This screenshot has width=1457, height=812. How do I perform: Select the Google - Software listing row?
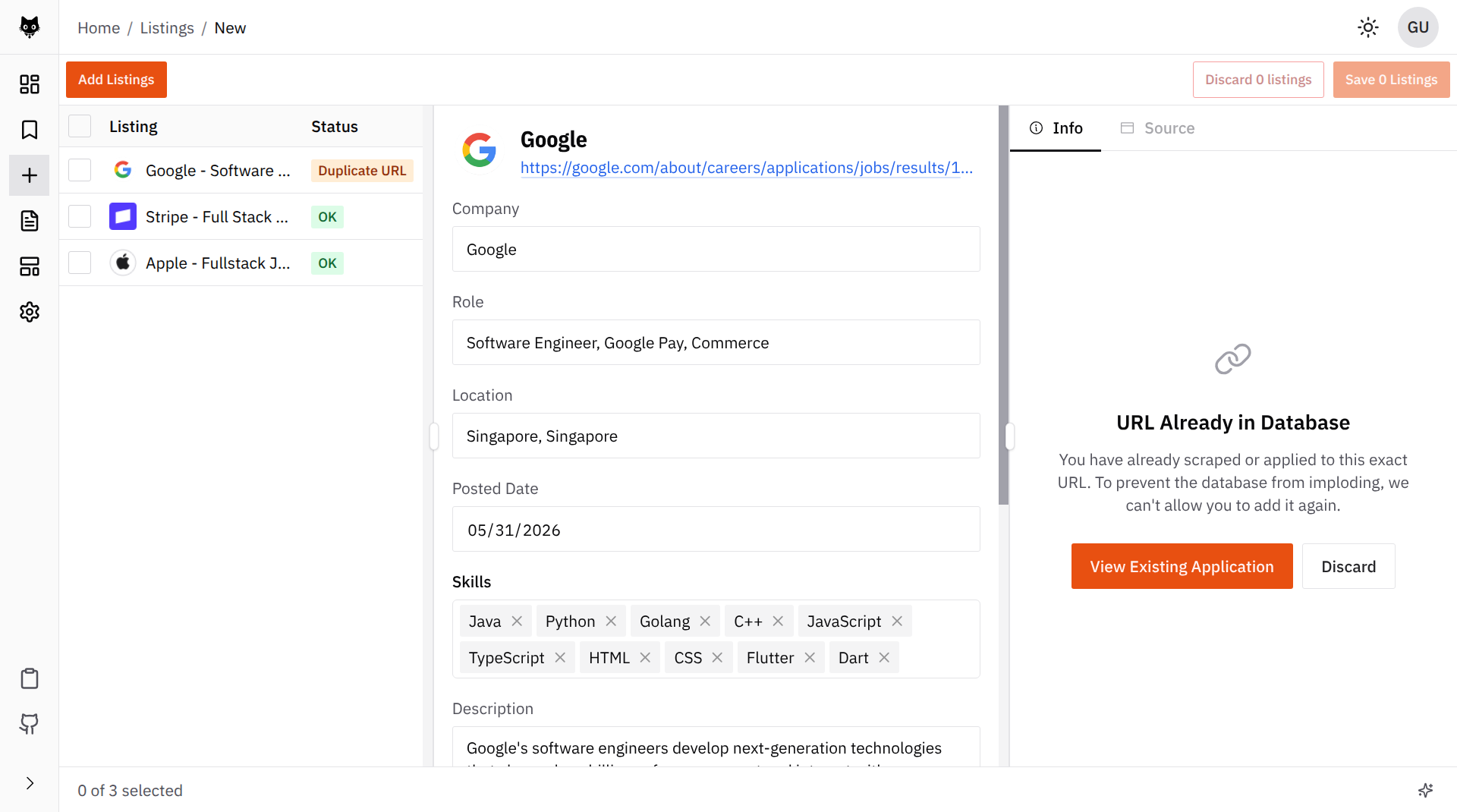[x=241, y=170]
